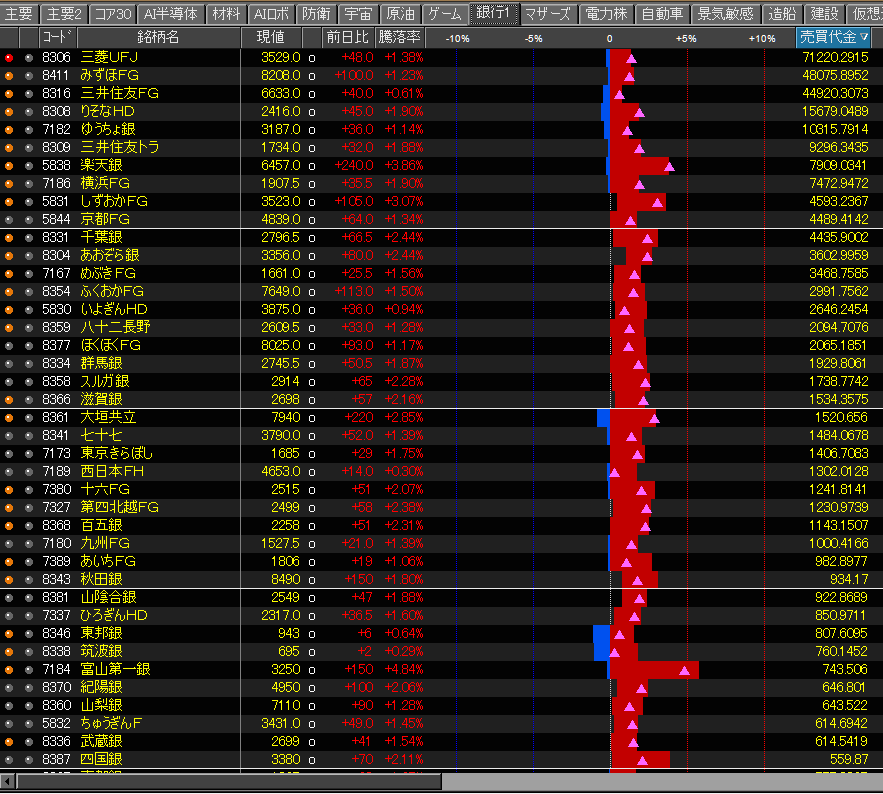This screenshot has width=883, height=794.
Task: Click price value 7649.0
Action: coord(280,292)
